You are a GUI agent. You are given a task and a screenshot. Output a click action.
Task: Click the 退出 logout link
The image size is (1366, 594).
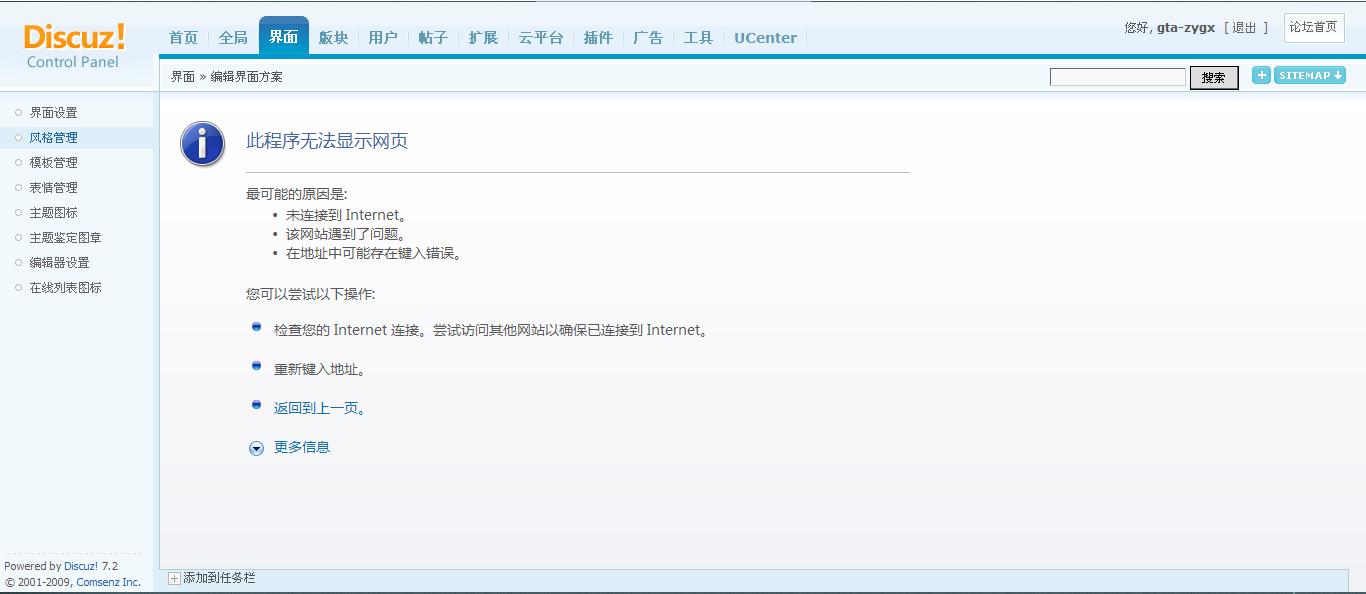coord(1245,28)
